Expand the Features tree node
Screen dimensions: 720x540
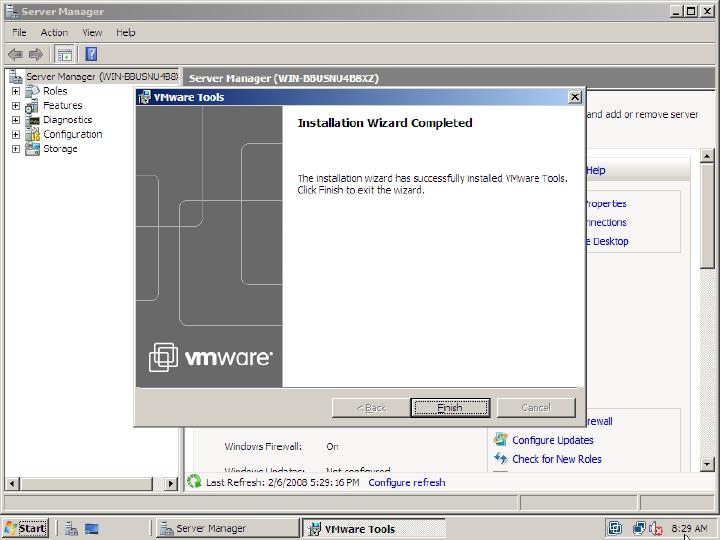point(16,106)
